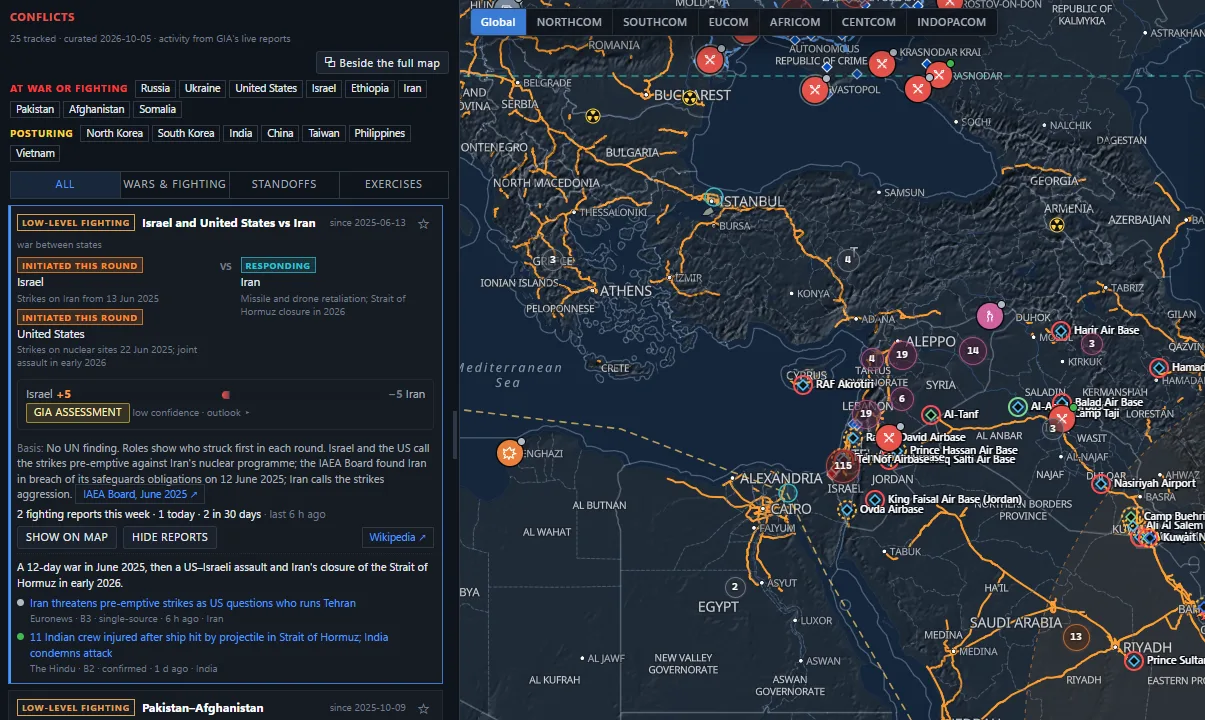The image size is (1205, 720).
Task: Collapse reports with HIDE REPORTS
Action: pos(171,537)
